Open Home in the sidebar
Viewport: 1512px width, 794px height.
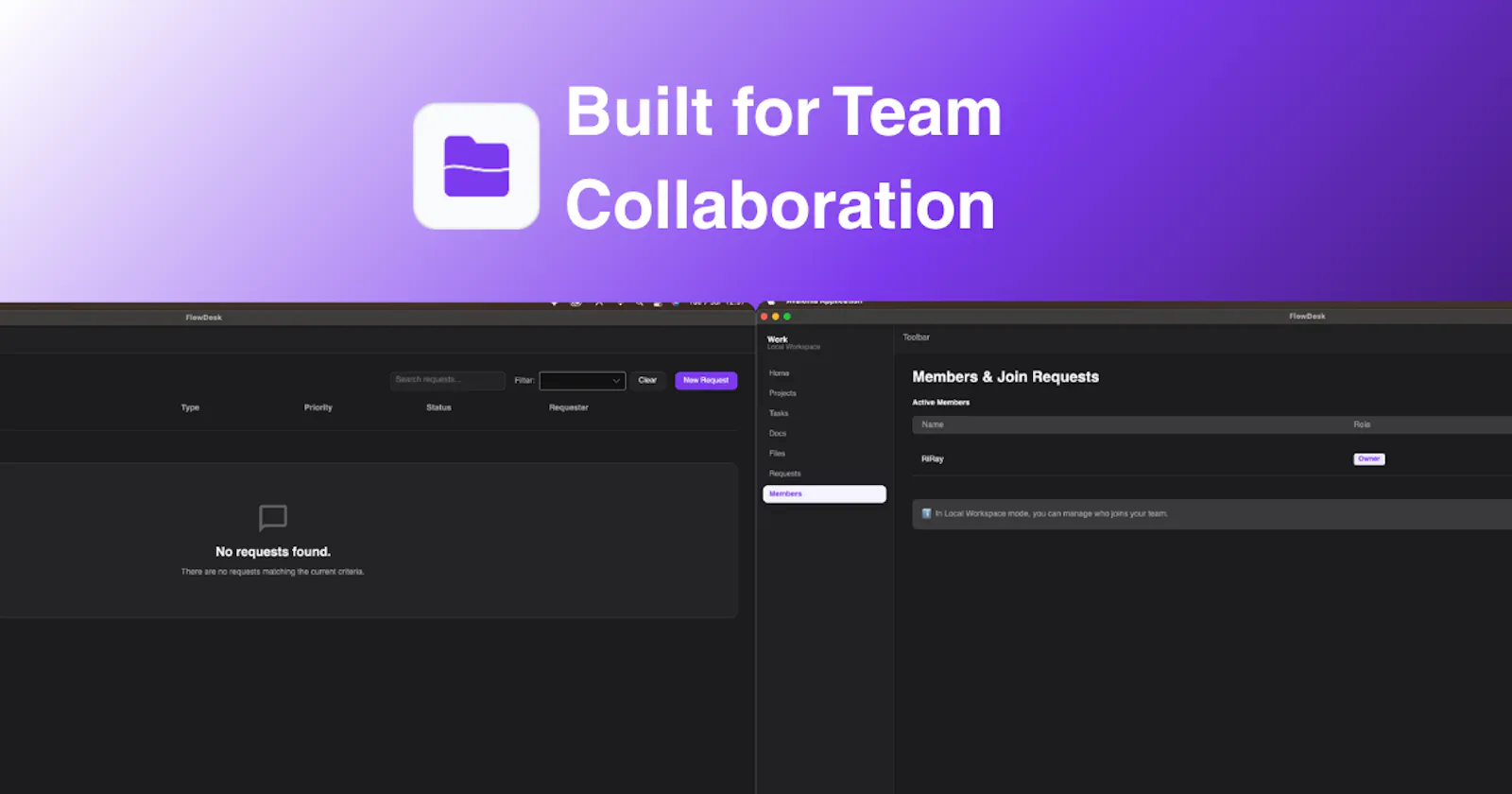coord(779,373)
